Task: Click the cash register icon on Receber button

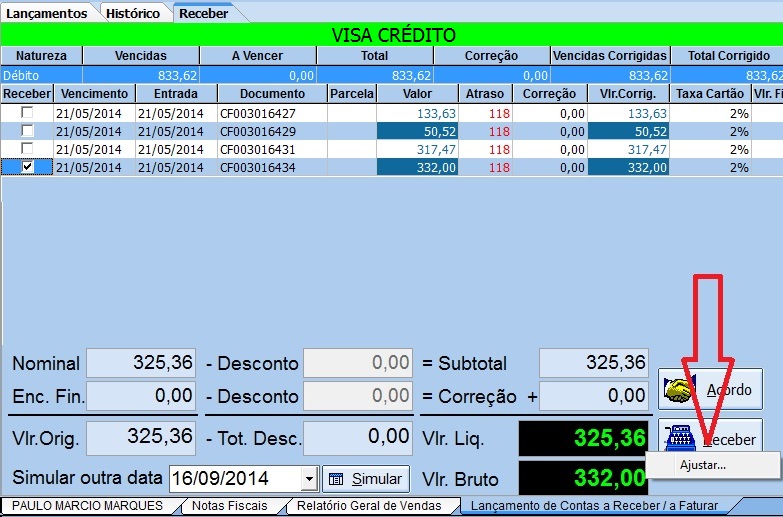Action: 680,438
